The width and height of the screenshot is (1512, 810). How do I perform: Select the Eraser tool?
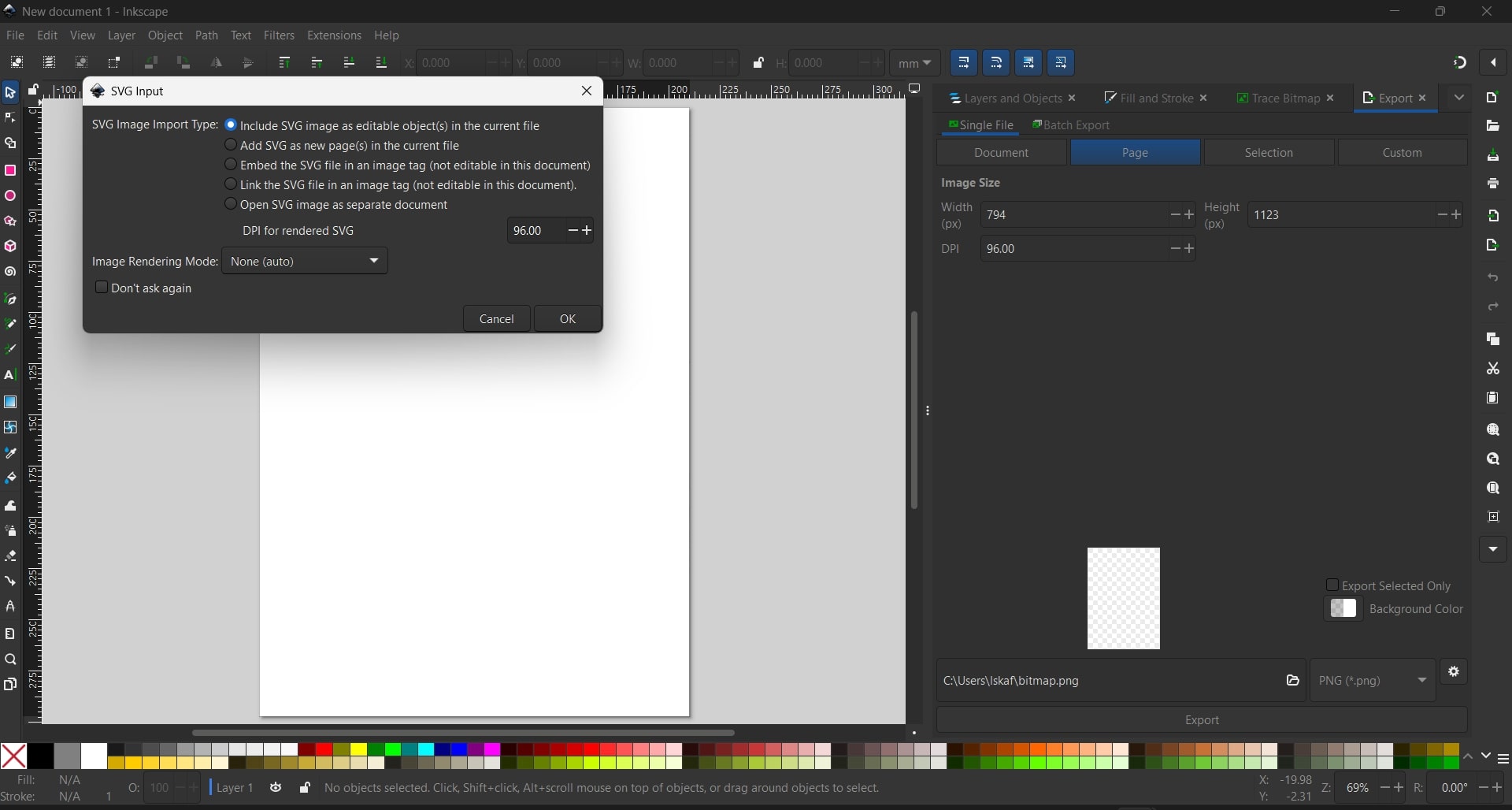click(10, 555)
